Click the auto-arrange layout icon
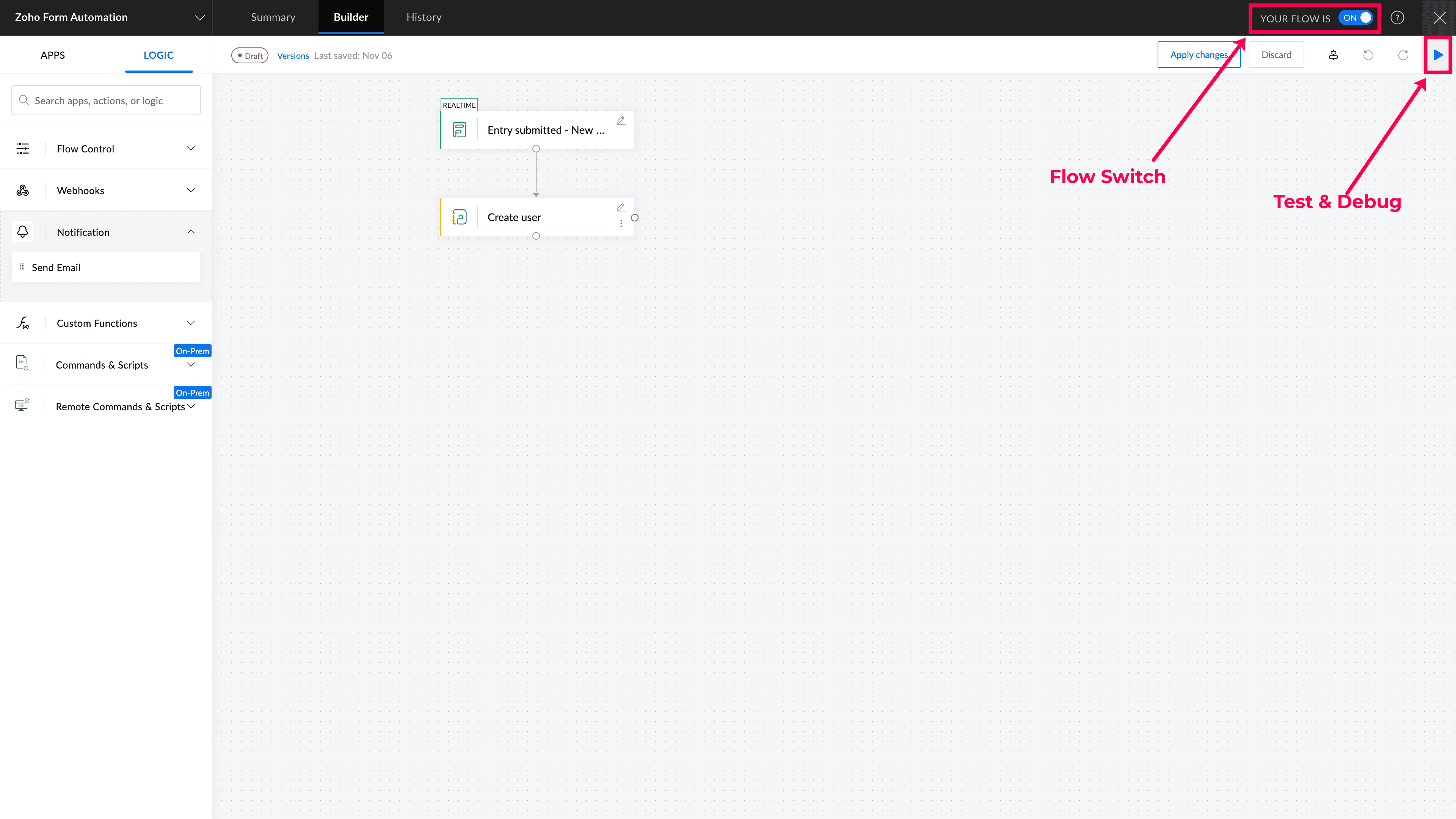The image size is (1456, 819). click(1333, 55)
